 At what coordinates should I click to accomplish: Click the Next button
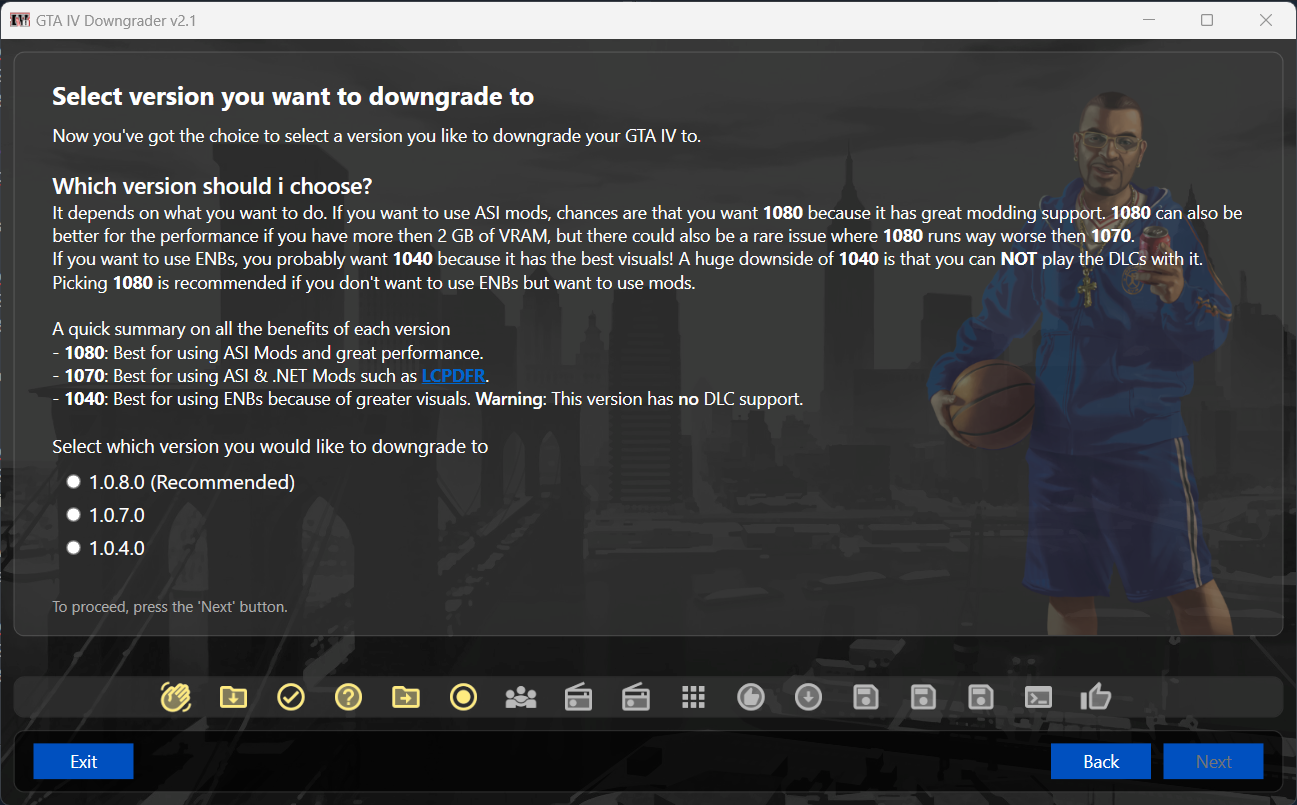point(1213,761)
